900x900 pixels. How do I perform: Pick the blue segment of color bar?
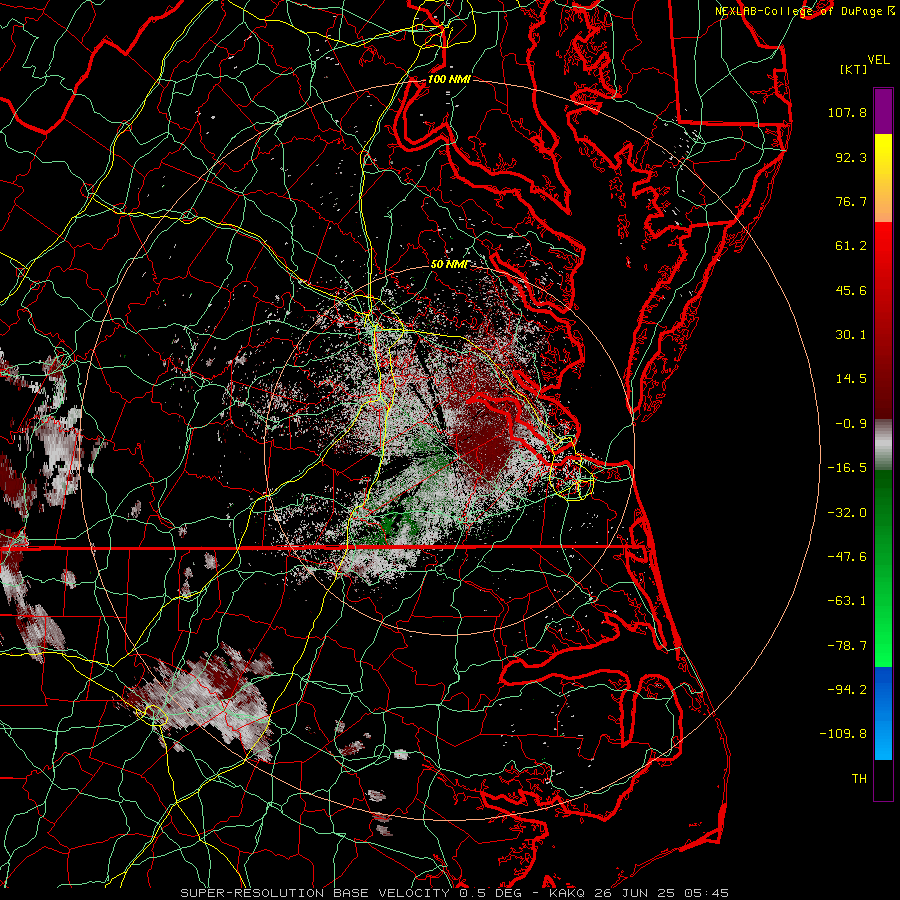(883, 713)
